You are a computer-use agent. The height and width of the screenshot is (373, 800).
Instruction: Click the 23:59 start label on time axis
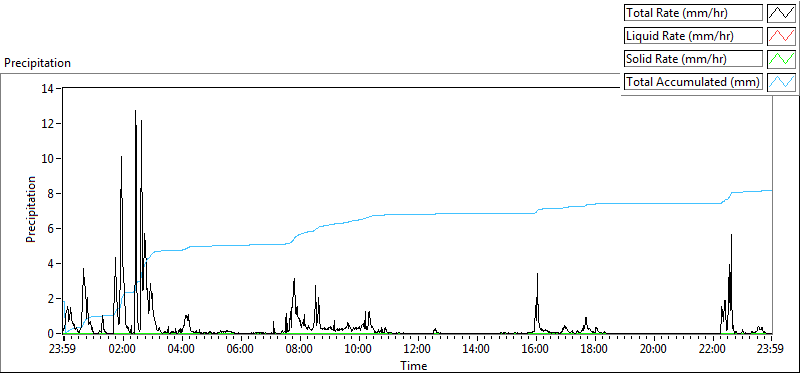tap(64, 350)
